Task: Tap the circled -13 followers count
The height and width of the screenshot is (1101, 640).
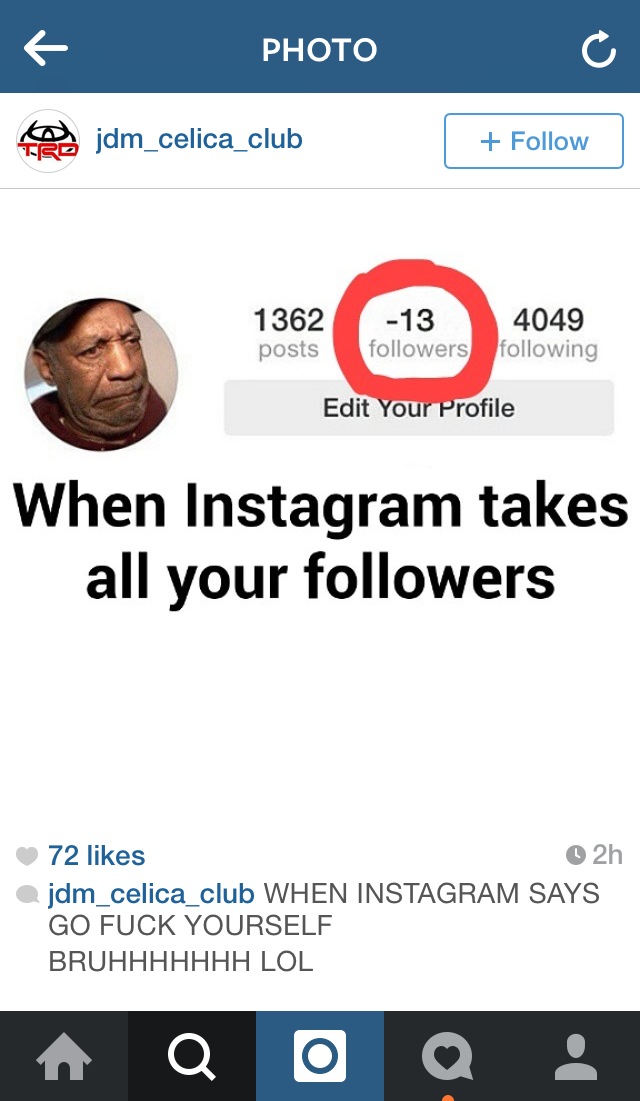Action: tap(417, 333)
